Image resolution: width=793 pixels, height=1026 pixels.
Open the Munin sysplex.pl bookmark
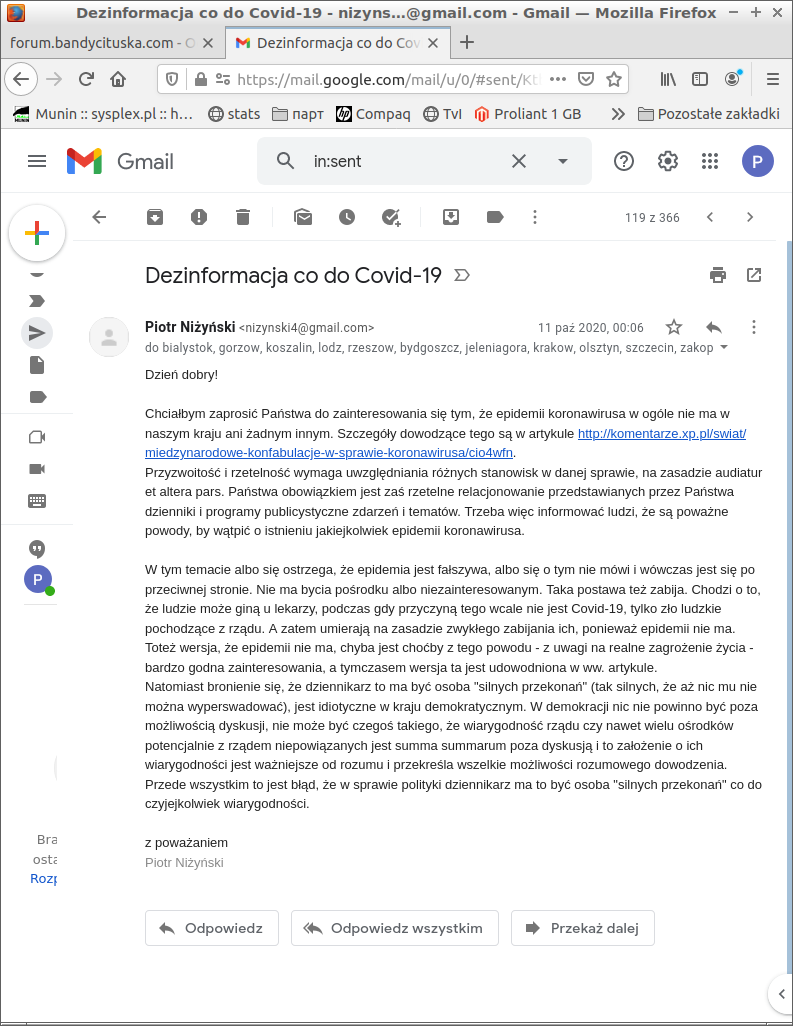103,114
